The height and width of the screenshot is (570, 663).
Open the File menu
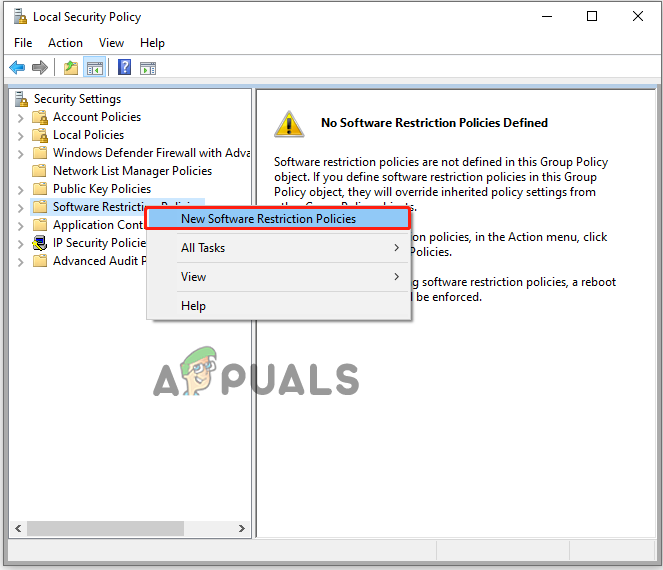click(23, 43)
